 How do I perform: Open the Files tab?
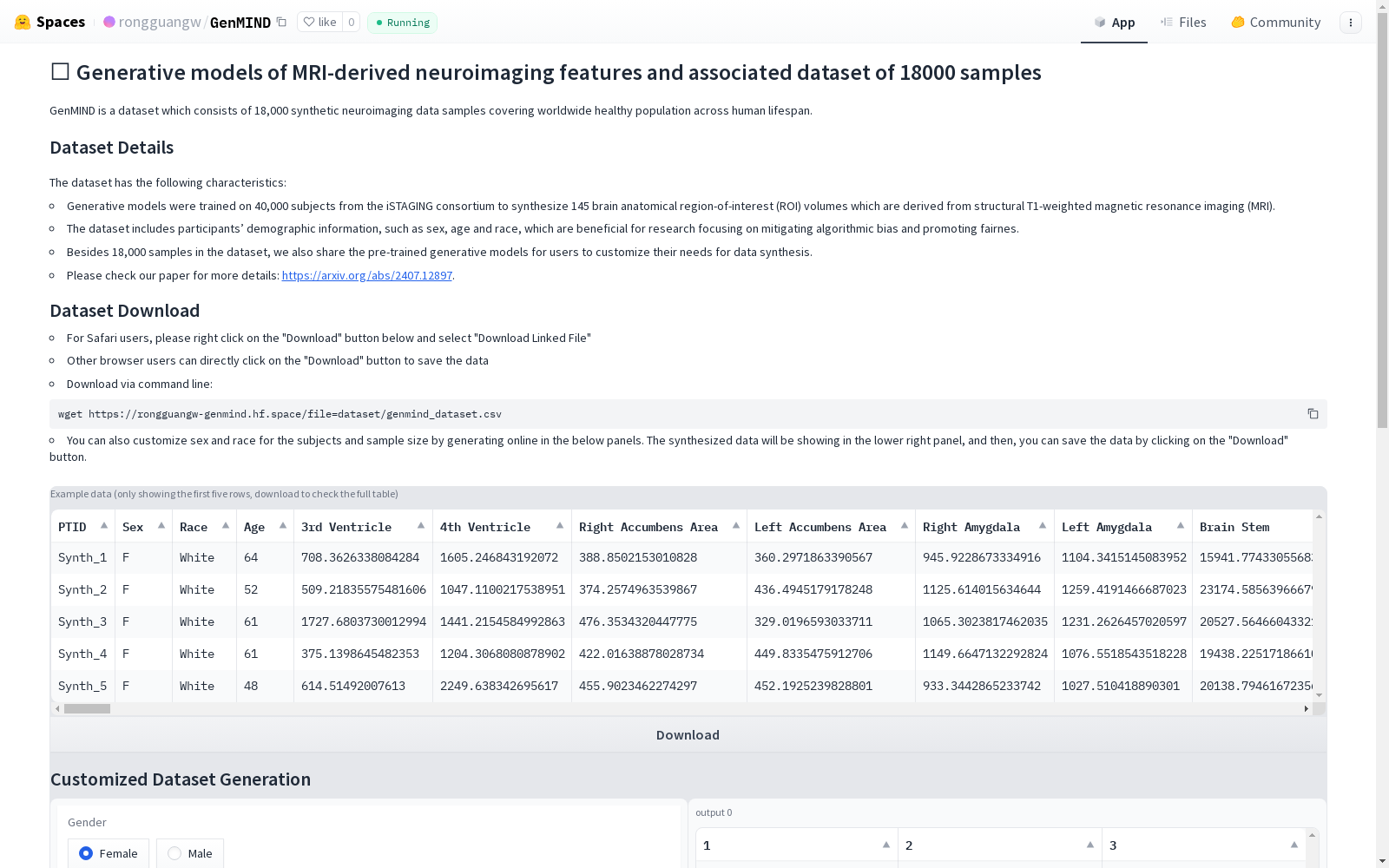1183,23
